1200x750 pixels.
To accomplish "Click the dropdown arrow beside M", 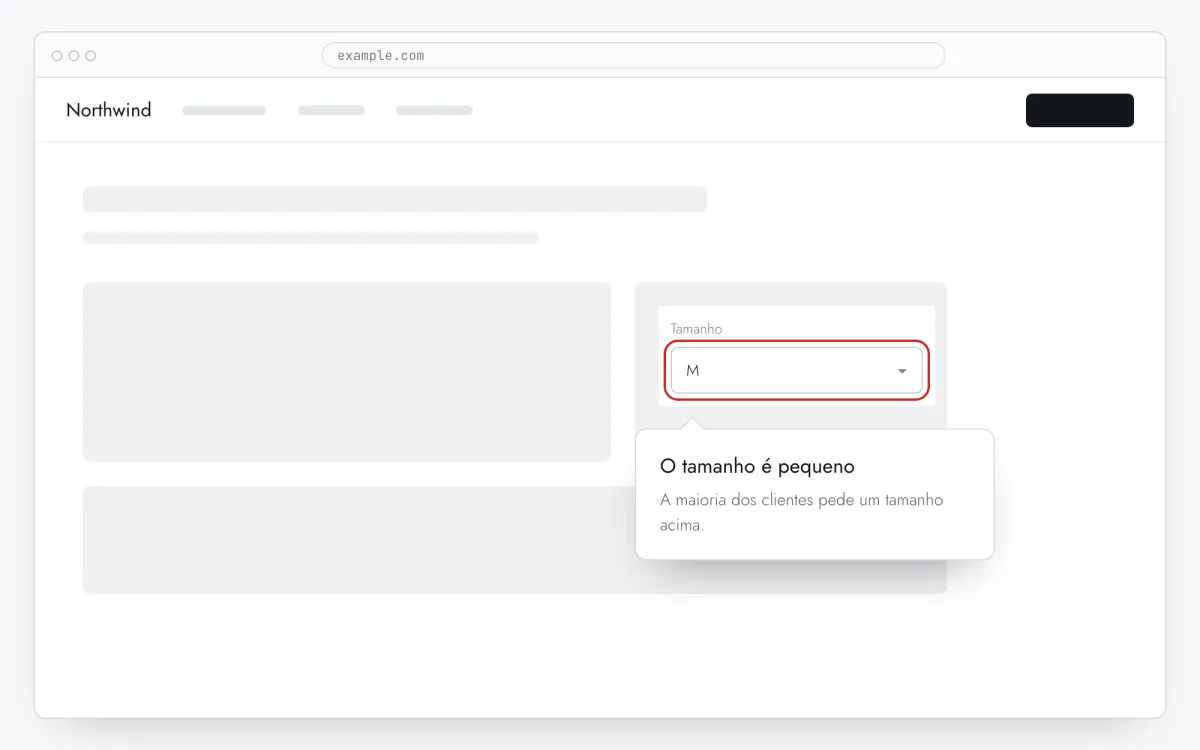I will click(x=902, y=371).
